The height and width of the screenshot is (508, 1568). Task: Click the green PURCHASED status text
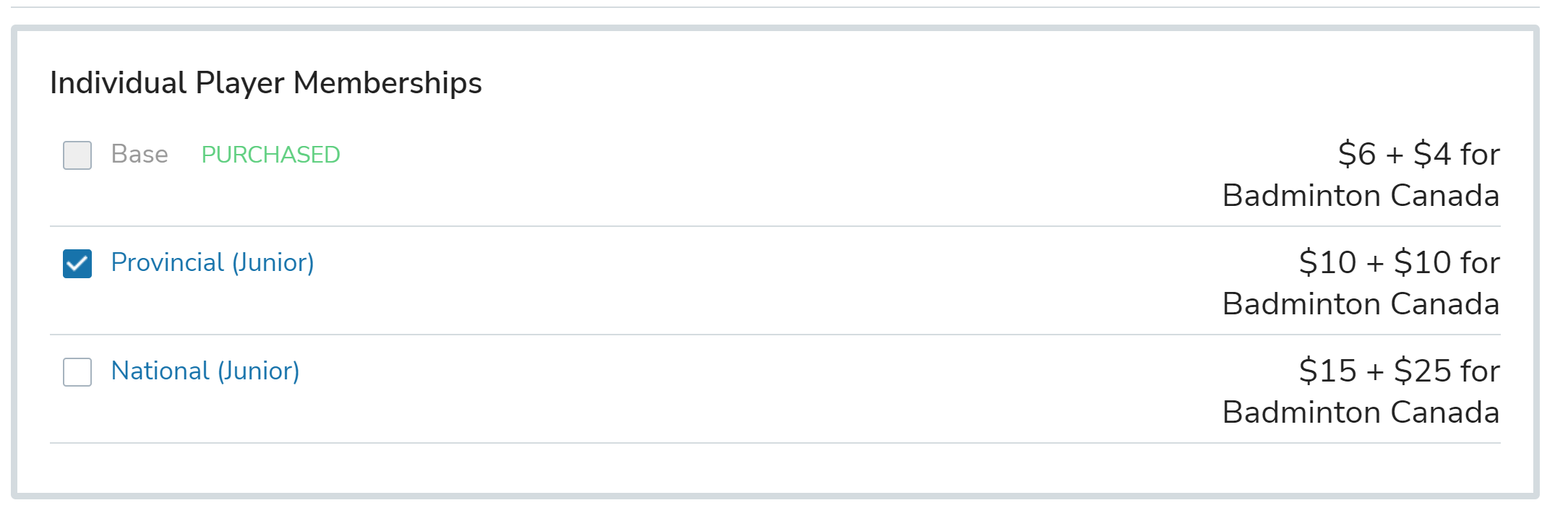click(x=270, y=155)
